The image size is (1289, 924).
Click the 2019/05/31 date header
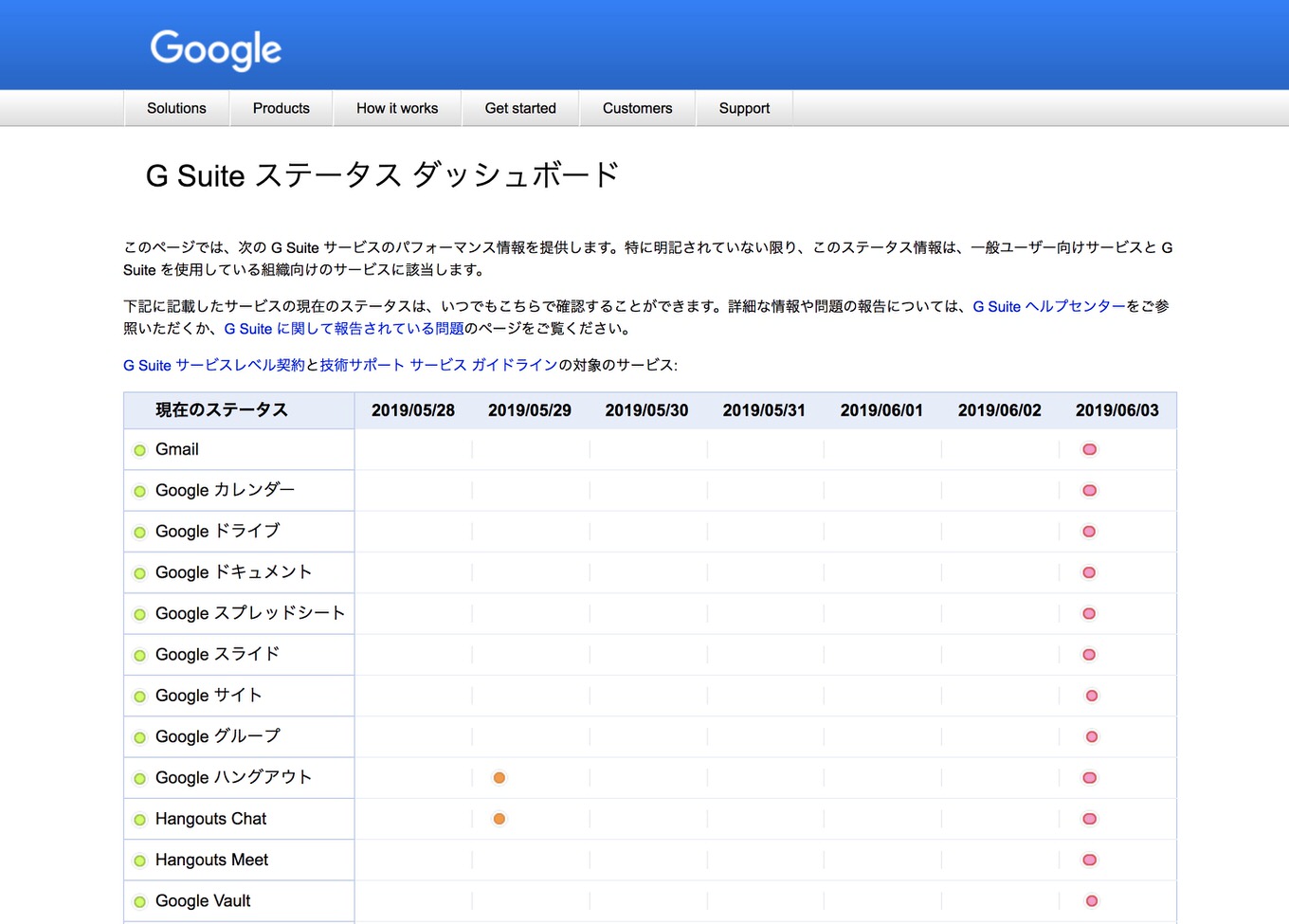(x=764, y=410)
